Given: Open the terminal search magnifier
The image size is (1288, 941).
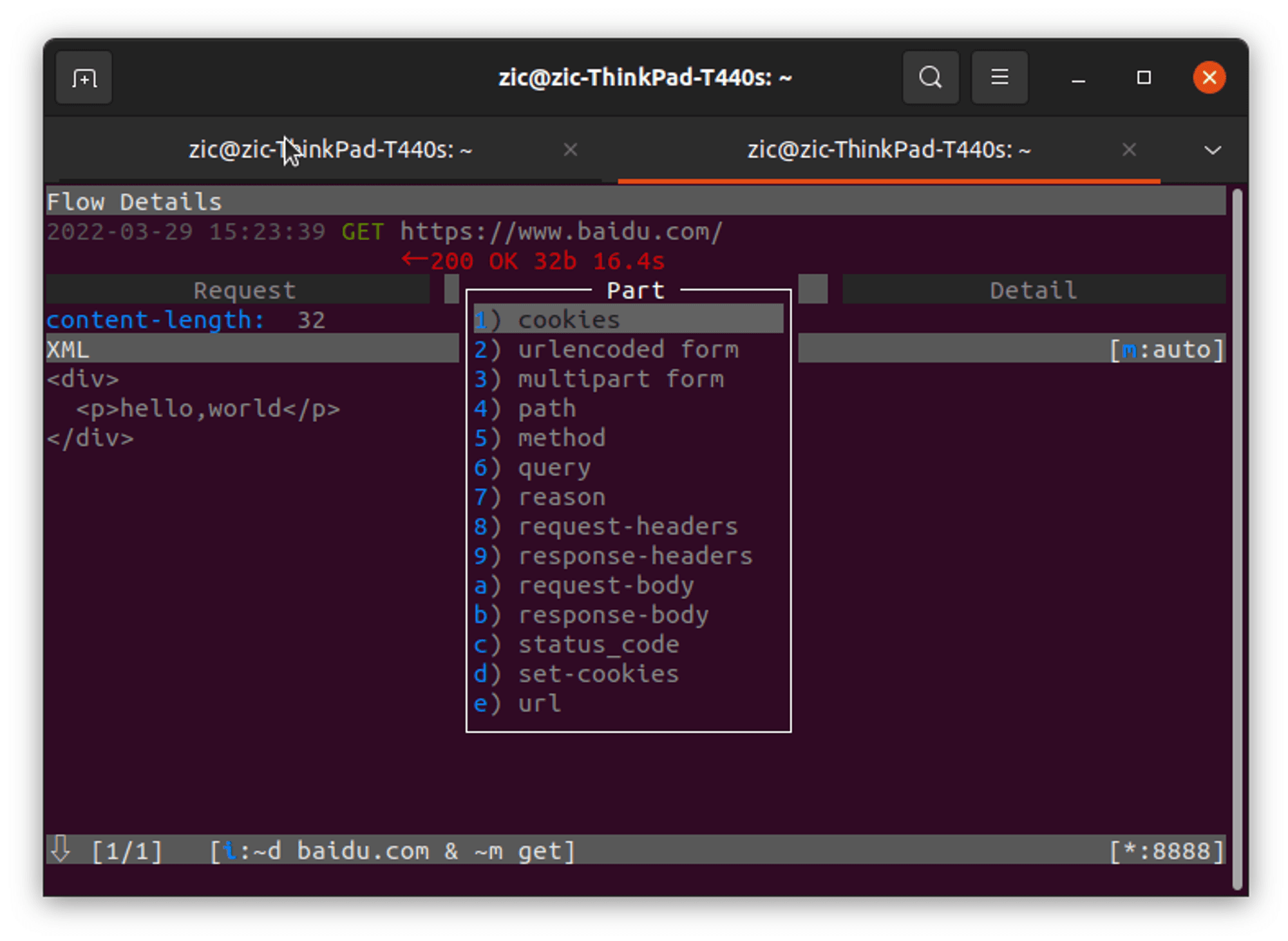Looking at the screenshot, I should (931, 78).
